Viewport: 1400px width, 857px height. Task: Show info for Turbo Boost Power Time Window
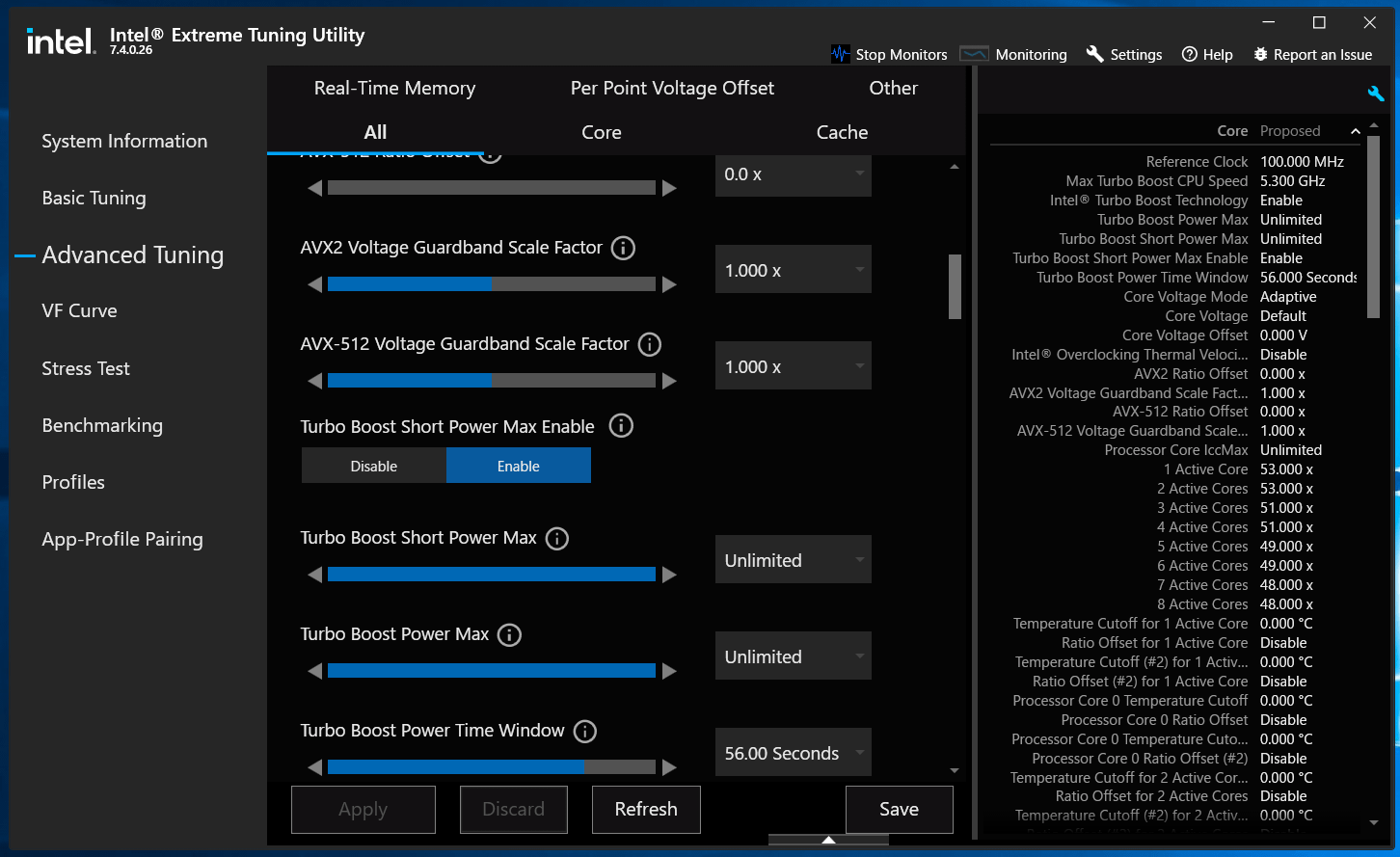click(585, 731)
